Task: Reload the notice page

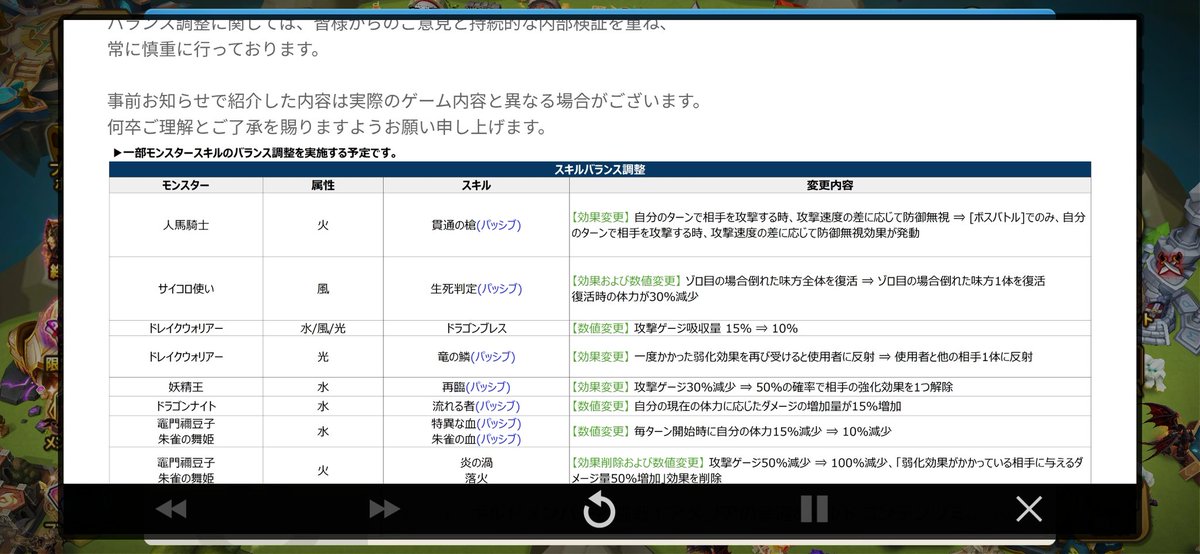Action: tap(599, 510)
